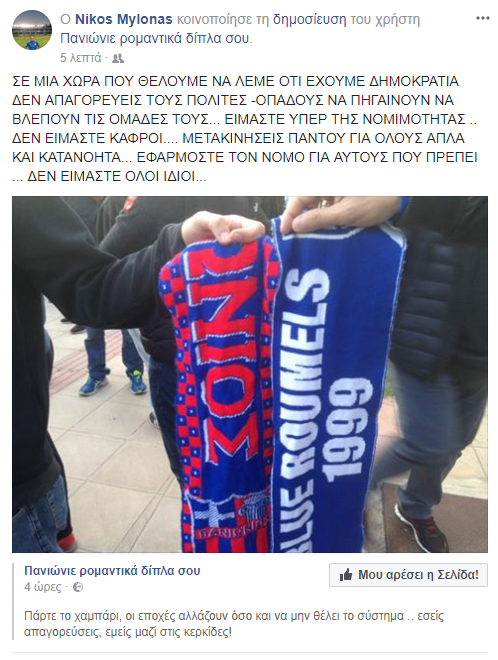Click the public globe icon next to 4 ώρες

(x=78, y=587)
